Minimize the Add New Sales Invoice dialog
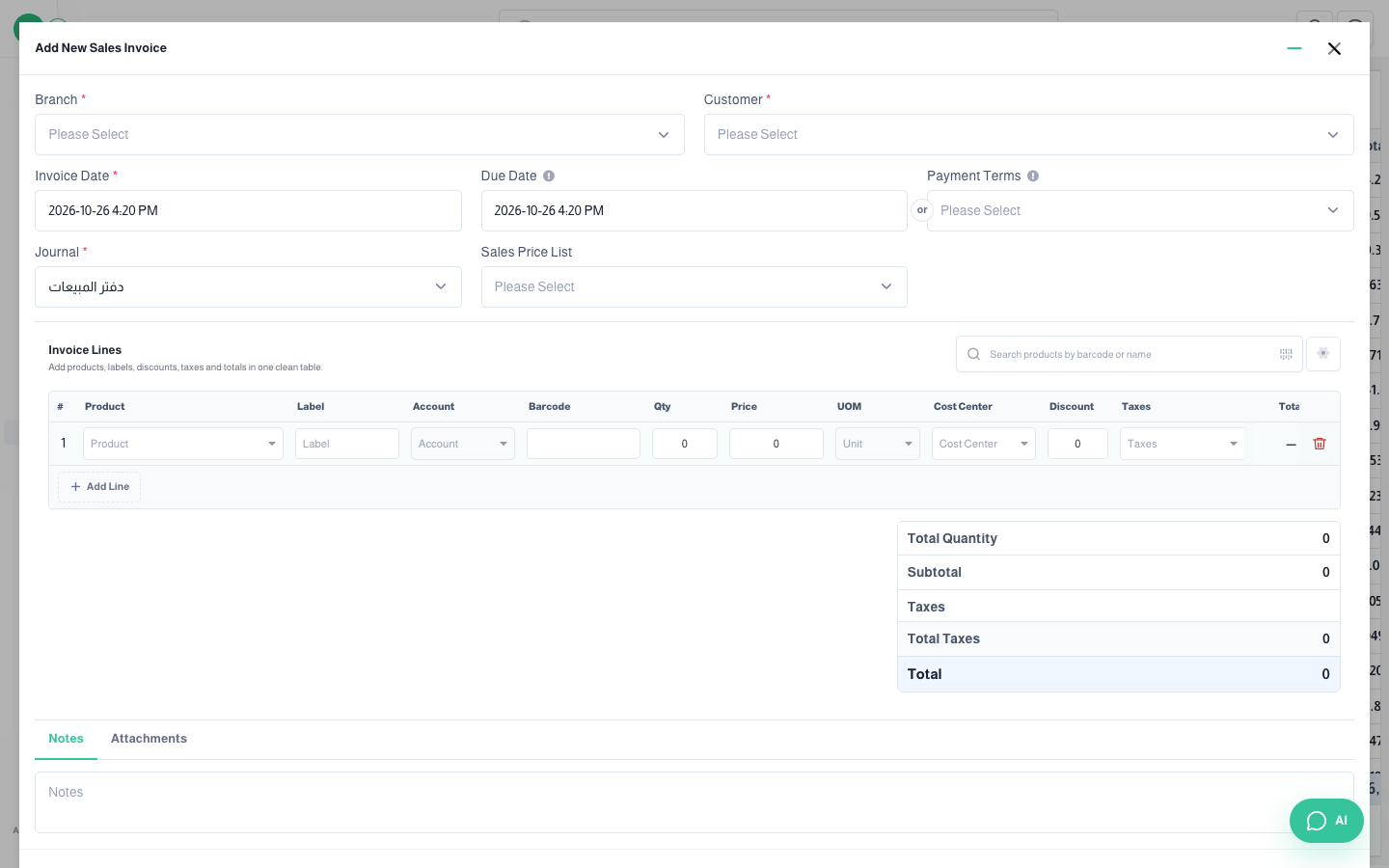 click(1294, 48)
